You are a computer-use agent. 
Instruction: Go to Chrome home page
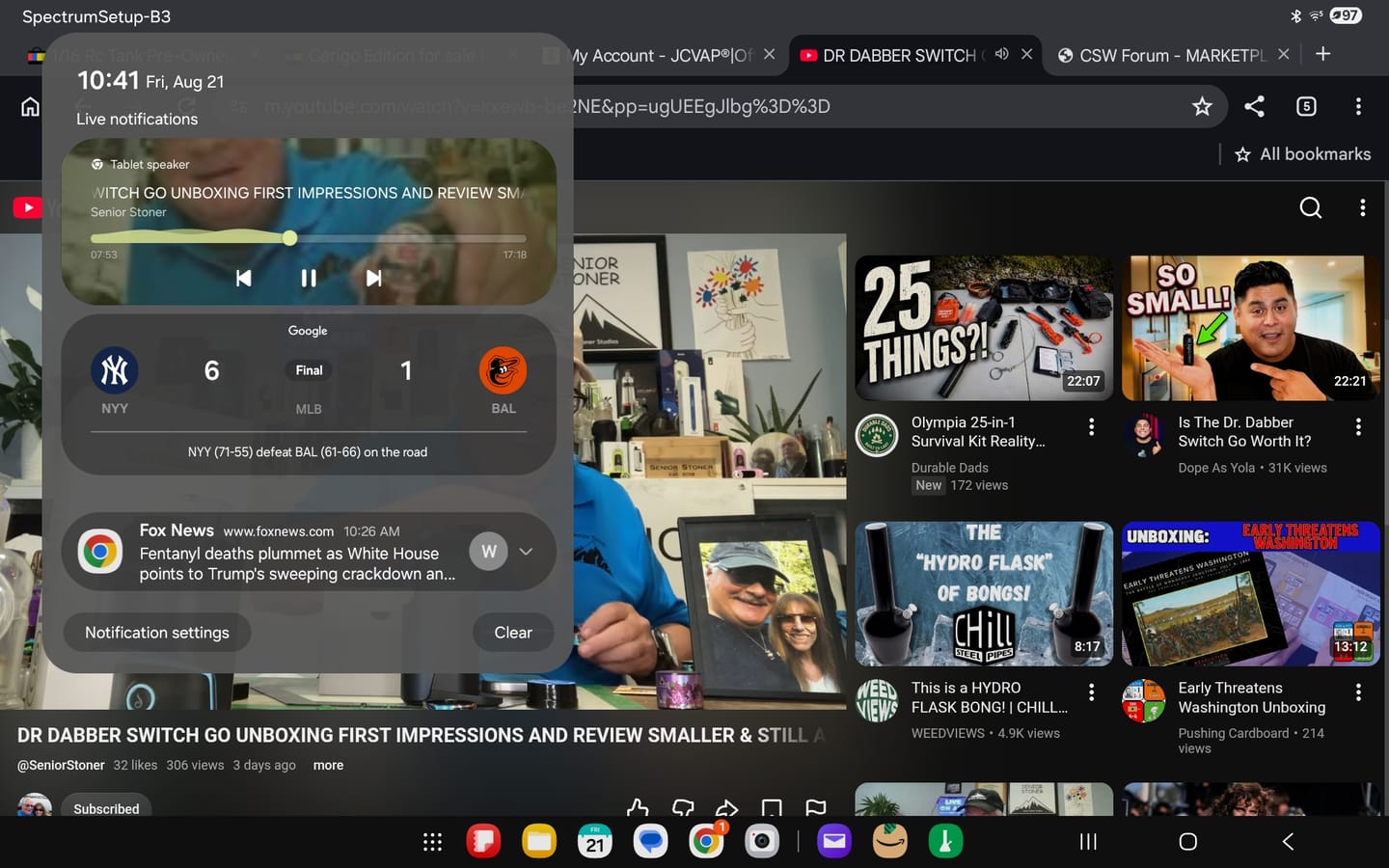pos(30,106)
